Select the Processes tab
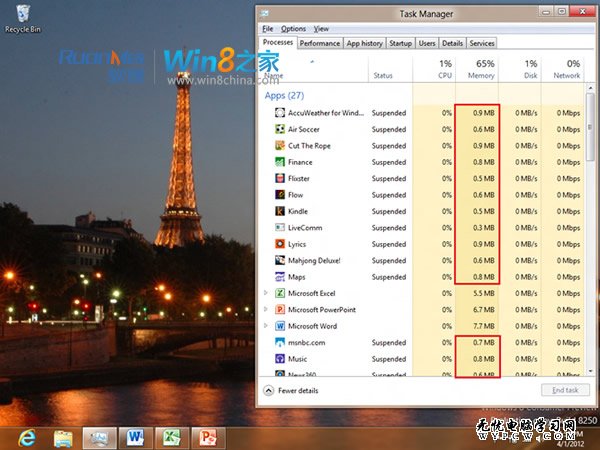The height and width of the screenshot is (450, 600). [278, 42]
